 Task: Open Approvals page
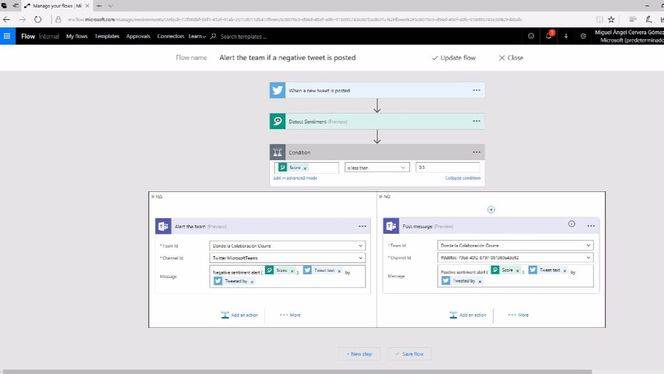click(138, 36)
